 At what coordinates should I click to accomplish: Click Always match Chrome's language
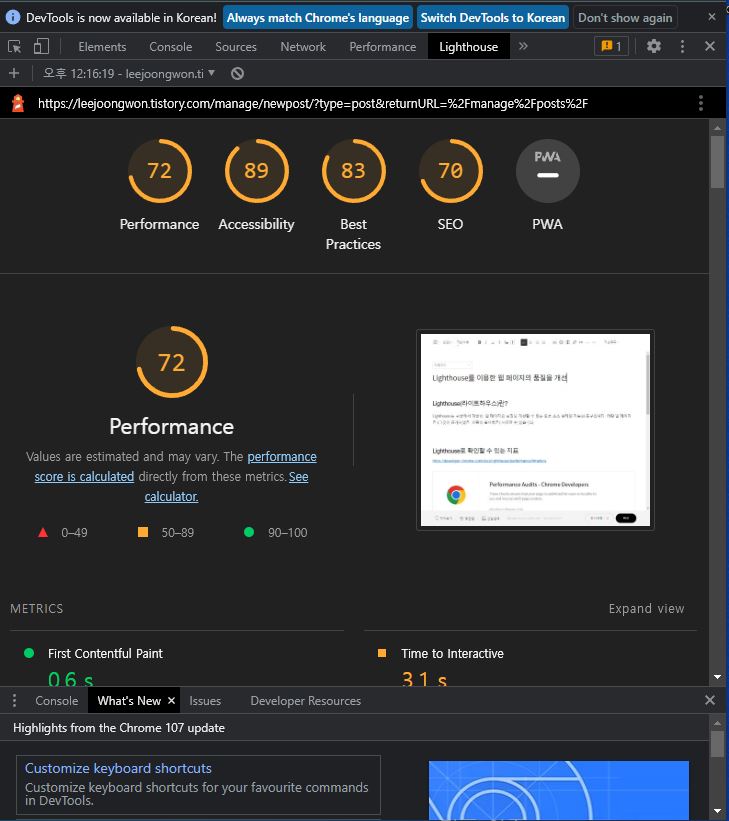(318, 18)
